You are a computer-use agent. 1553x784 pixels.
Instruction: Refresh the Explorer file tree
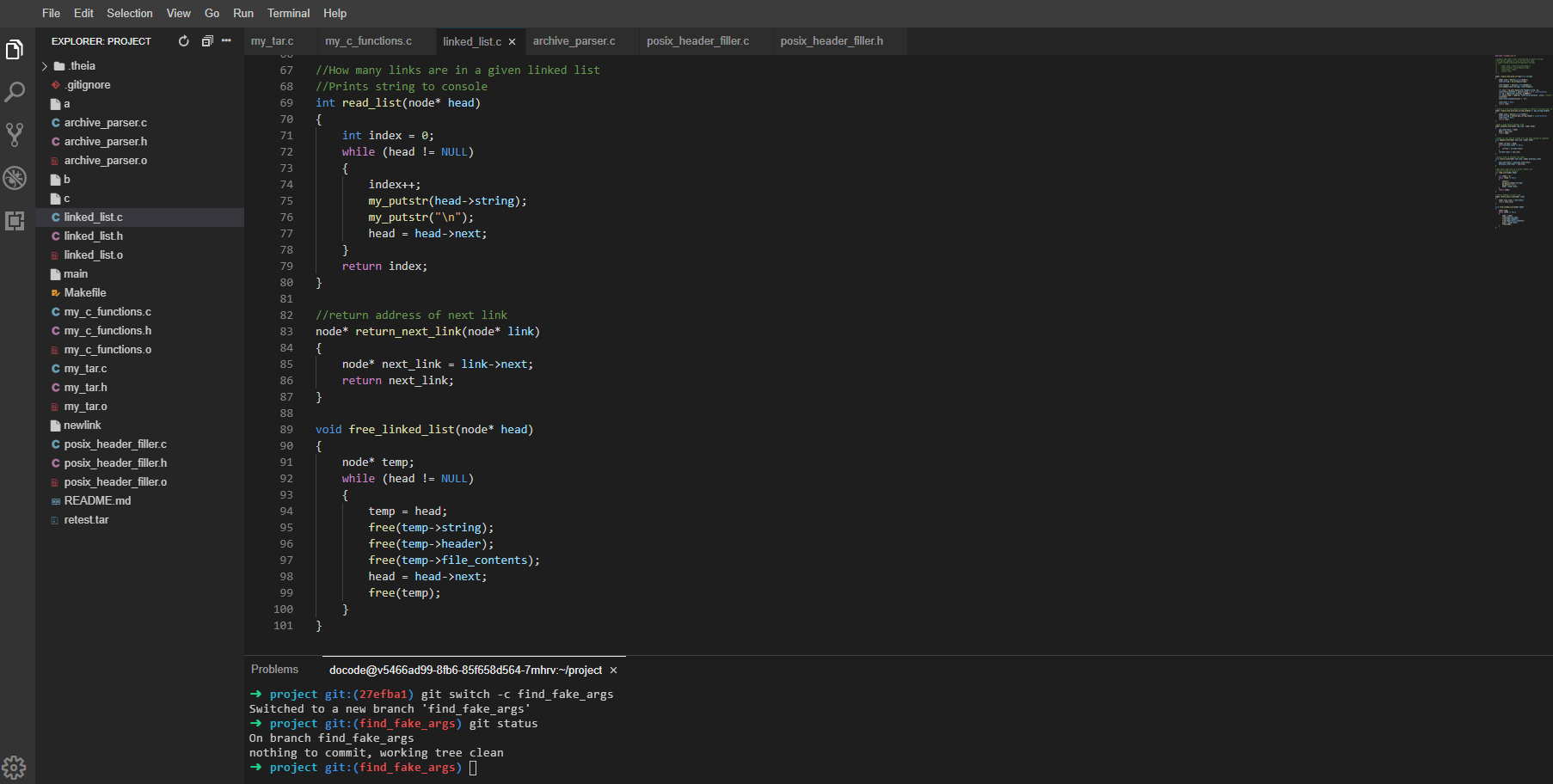(183, 41)
